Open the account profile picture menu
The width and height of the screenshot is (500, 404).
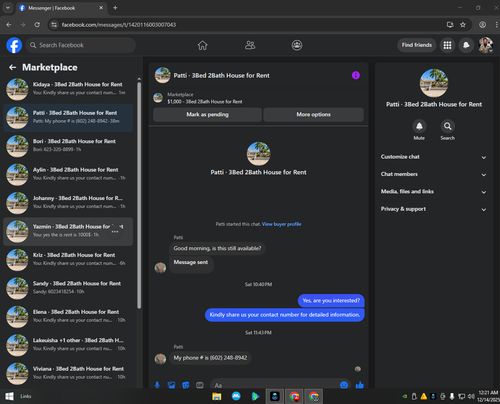485,45
